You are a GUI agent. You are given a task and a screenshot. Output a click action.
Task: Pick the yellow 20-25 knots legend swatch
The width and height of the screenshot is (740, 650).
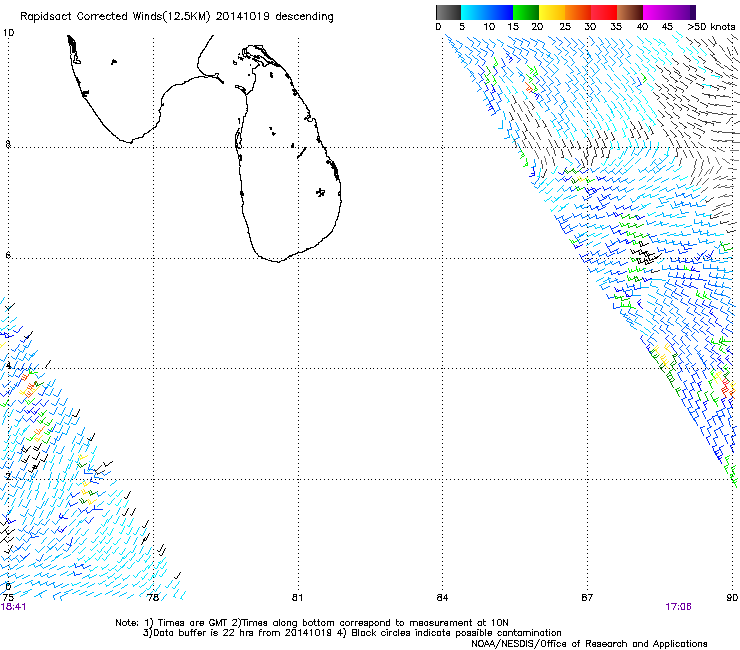coord(552,12)
